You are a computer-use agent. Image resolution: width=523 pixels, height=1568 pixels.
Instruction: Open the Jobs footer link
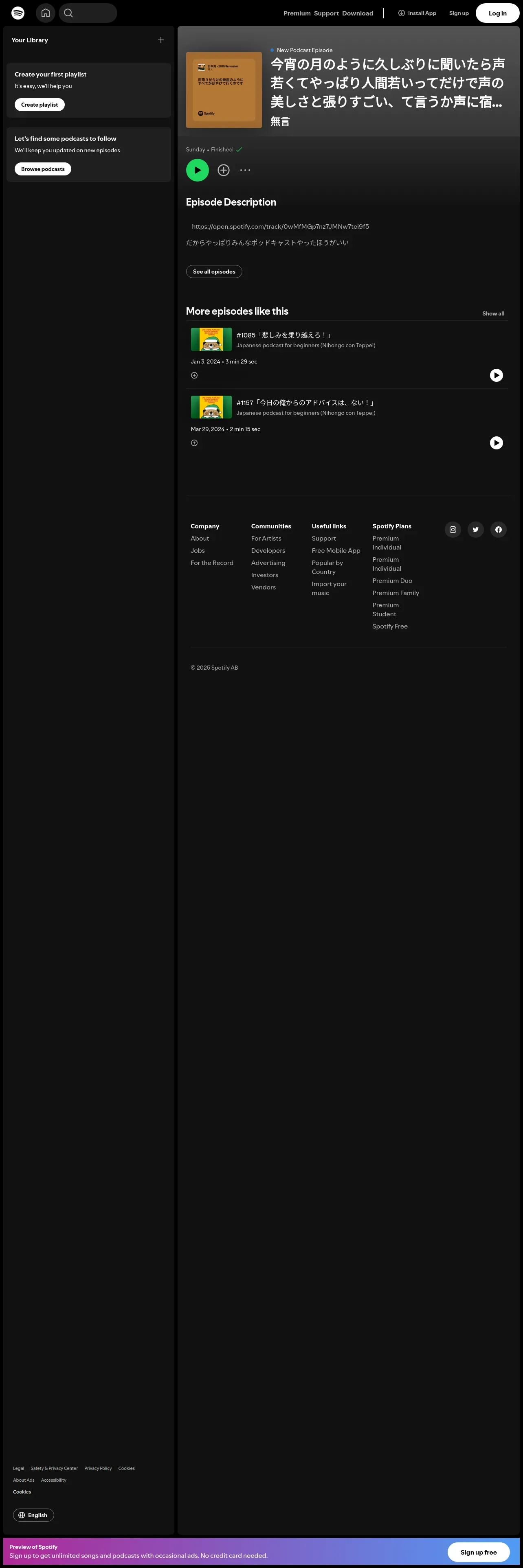pos(197,551)
